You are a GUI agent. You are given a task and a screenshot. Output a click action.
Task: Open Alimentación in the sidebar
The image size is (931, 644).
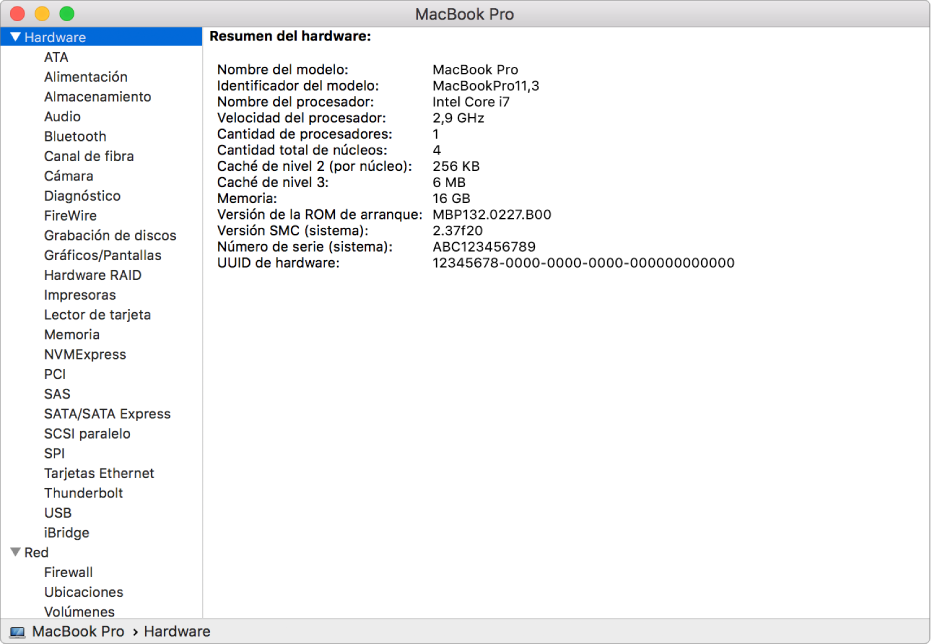coord(86,77)
